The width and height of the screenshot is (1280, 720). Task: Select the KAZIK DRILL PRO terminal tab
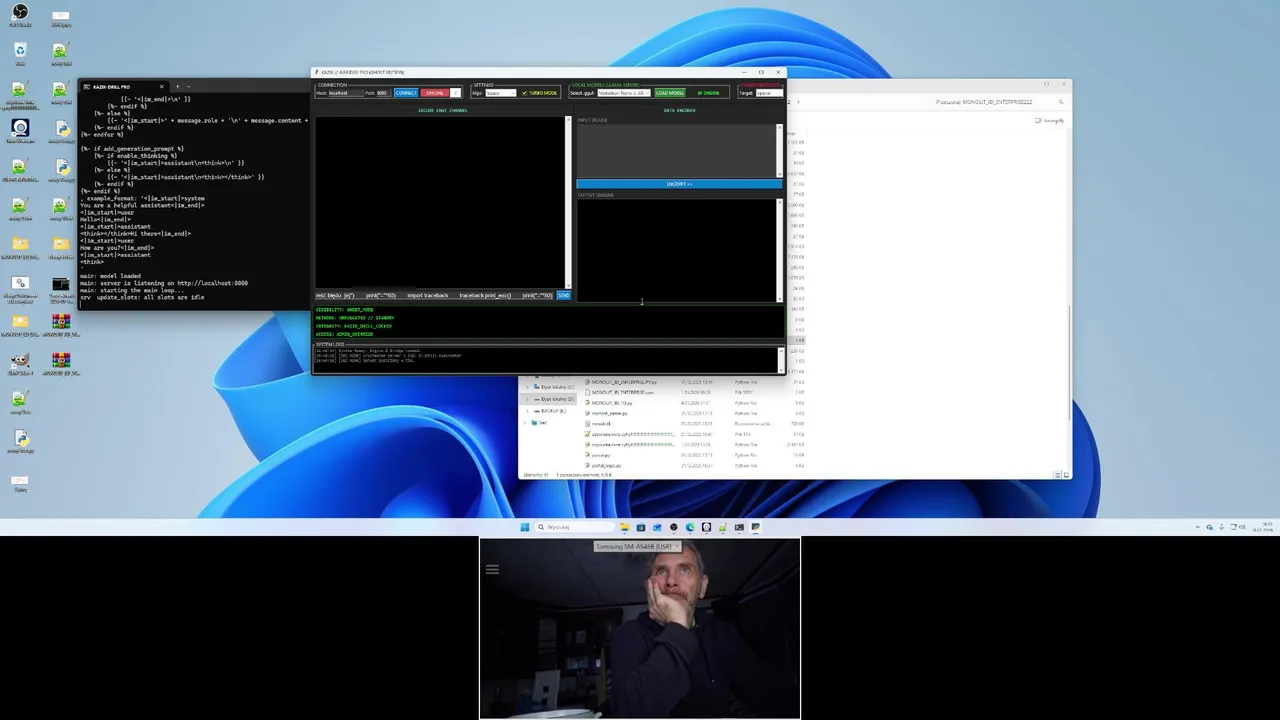[125, 87]
